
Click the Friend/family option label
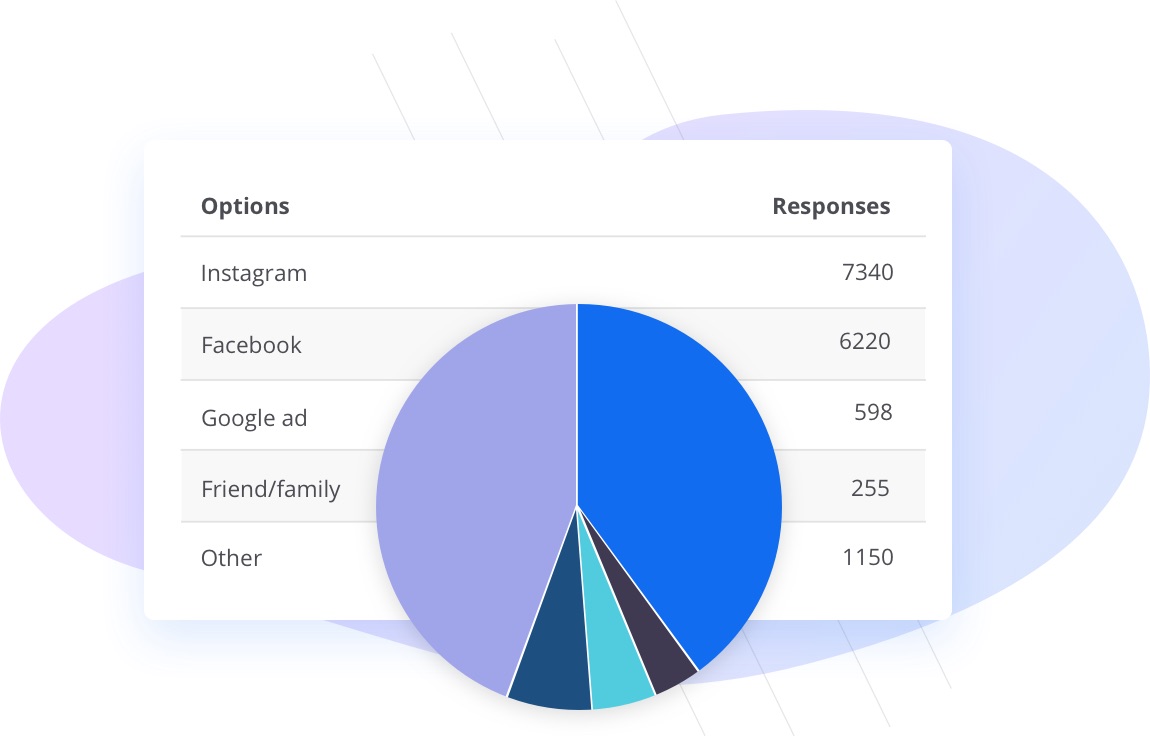271,489
